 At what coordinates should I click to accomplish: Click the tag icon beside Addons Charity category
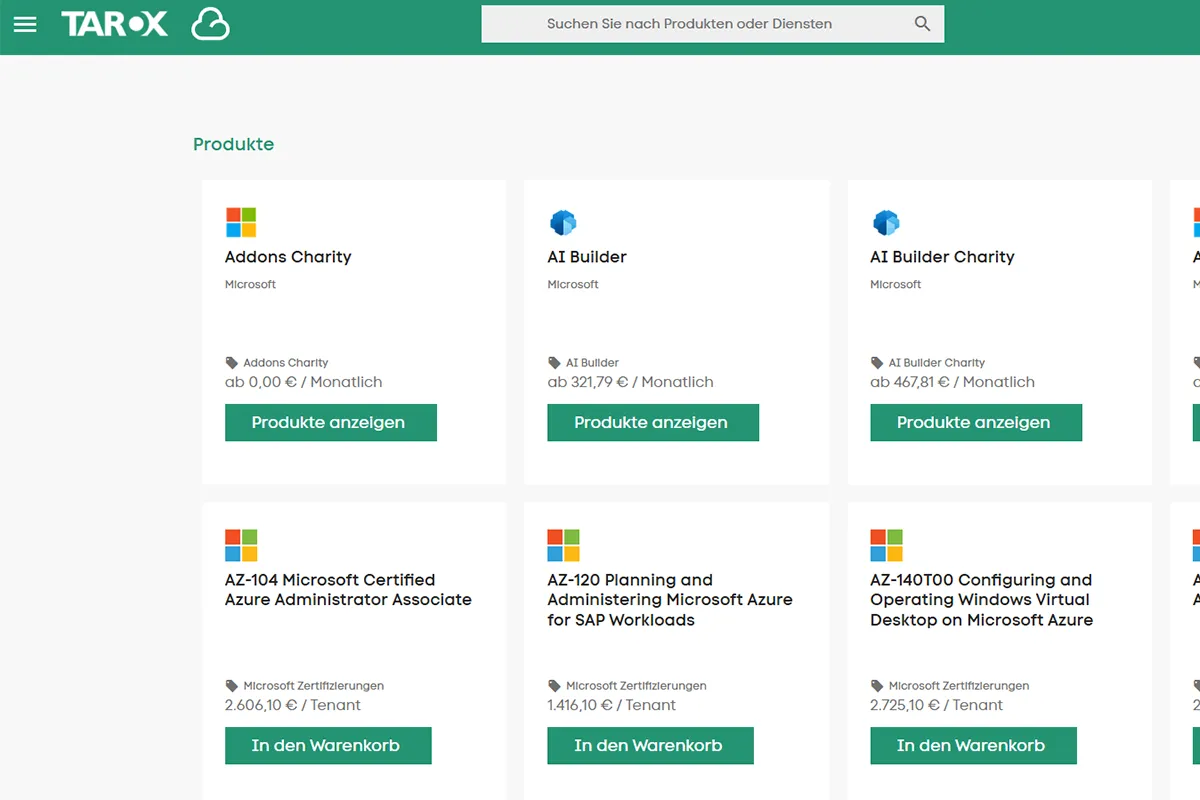point(232,363)
